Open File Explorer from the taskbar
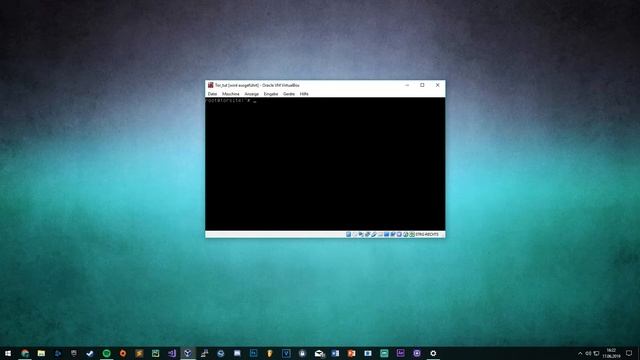640x360 pixels. point(41,353)
